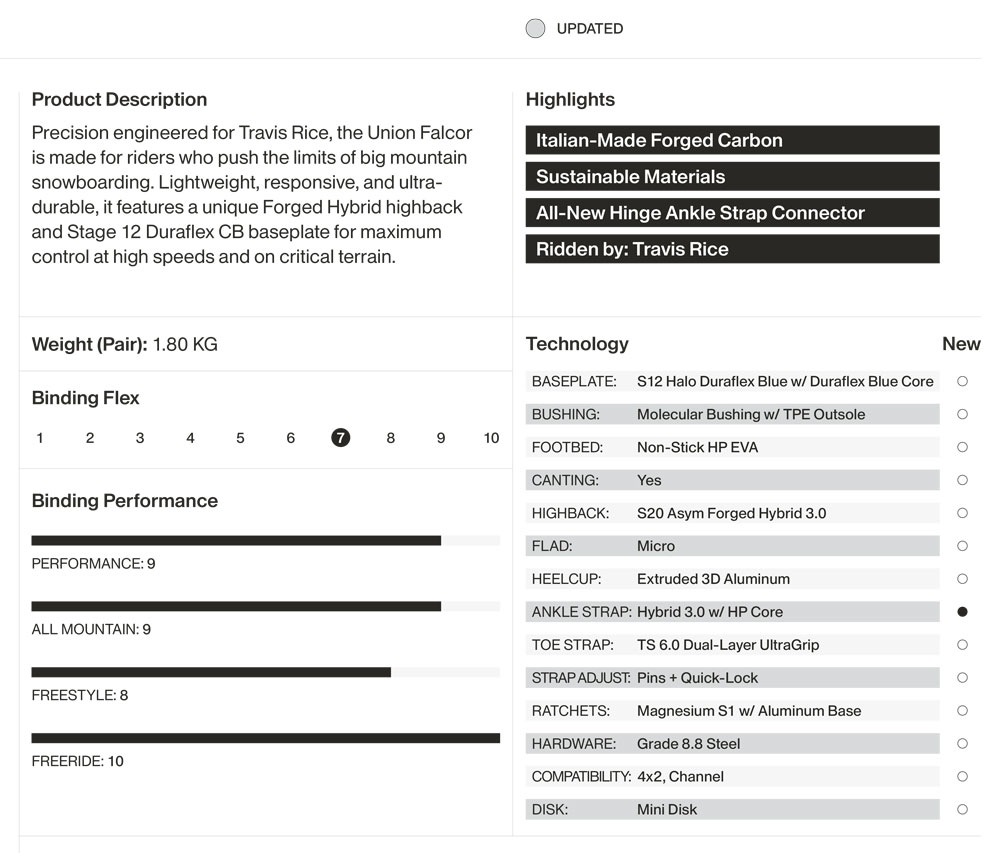
Task: Click the New circle beside Ratchets row
Action: click(962, 711)
